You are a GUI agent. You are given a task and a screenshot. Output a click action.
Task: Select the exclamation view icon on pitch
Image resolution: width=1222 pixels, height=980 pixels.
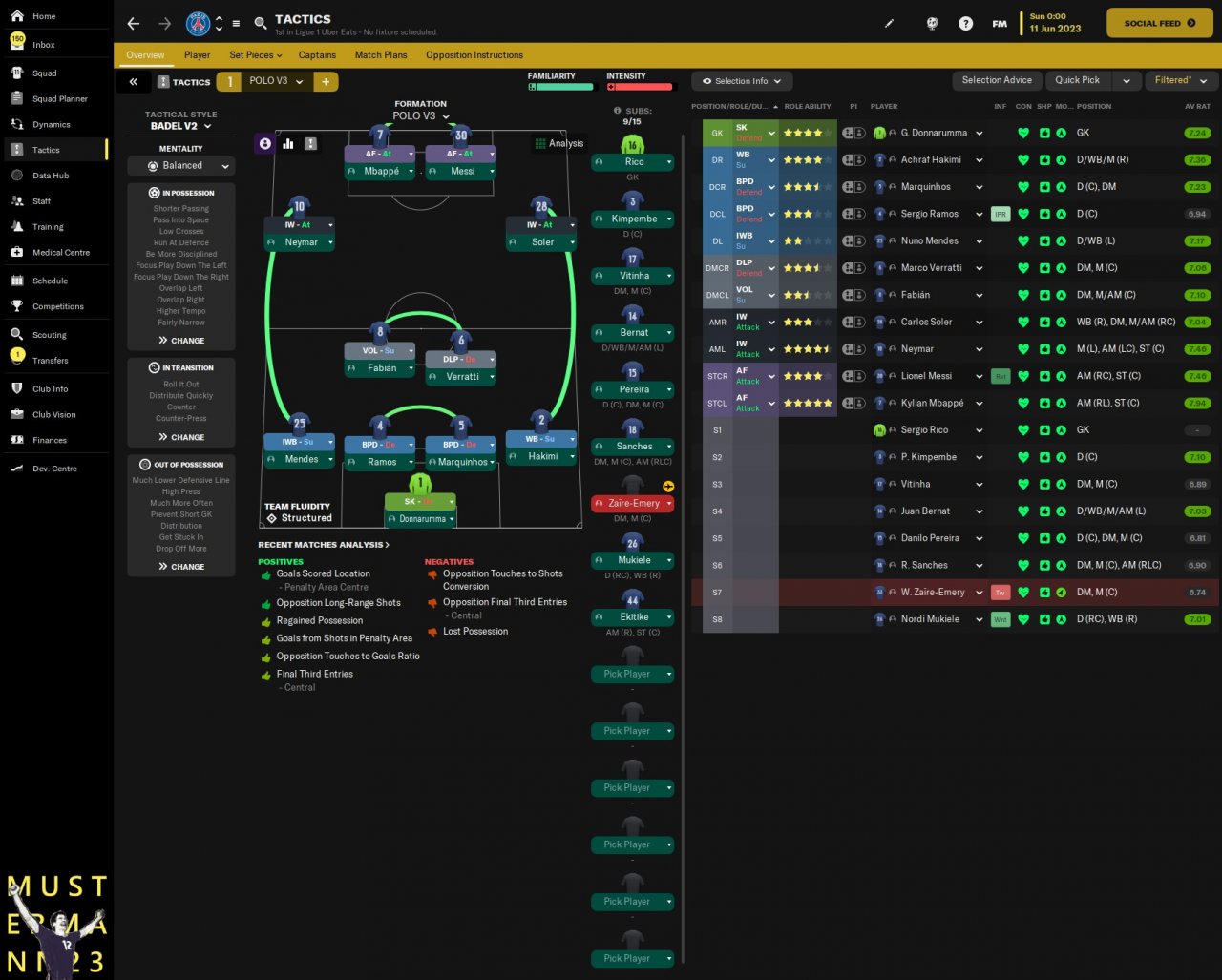point(310,144)
